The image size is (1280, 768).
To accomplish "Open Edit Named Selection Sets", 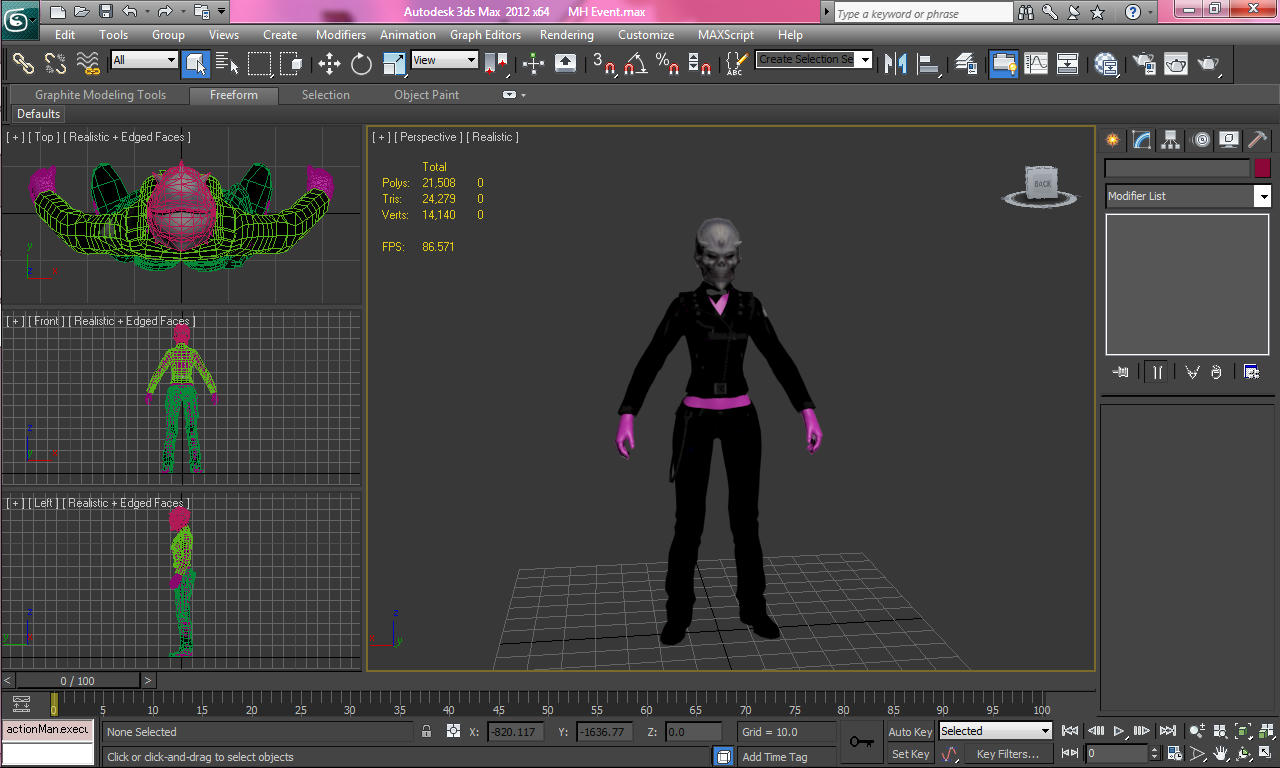I will pyautogui.click(x=735, y=64).
